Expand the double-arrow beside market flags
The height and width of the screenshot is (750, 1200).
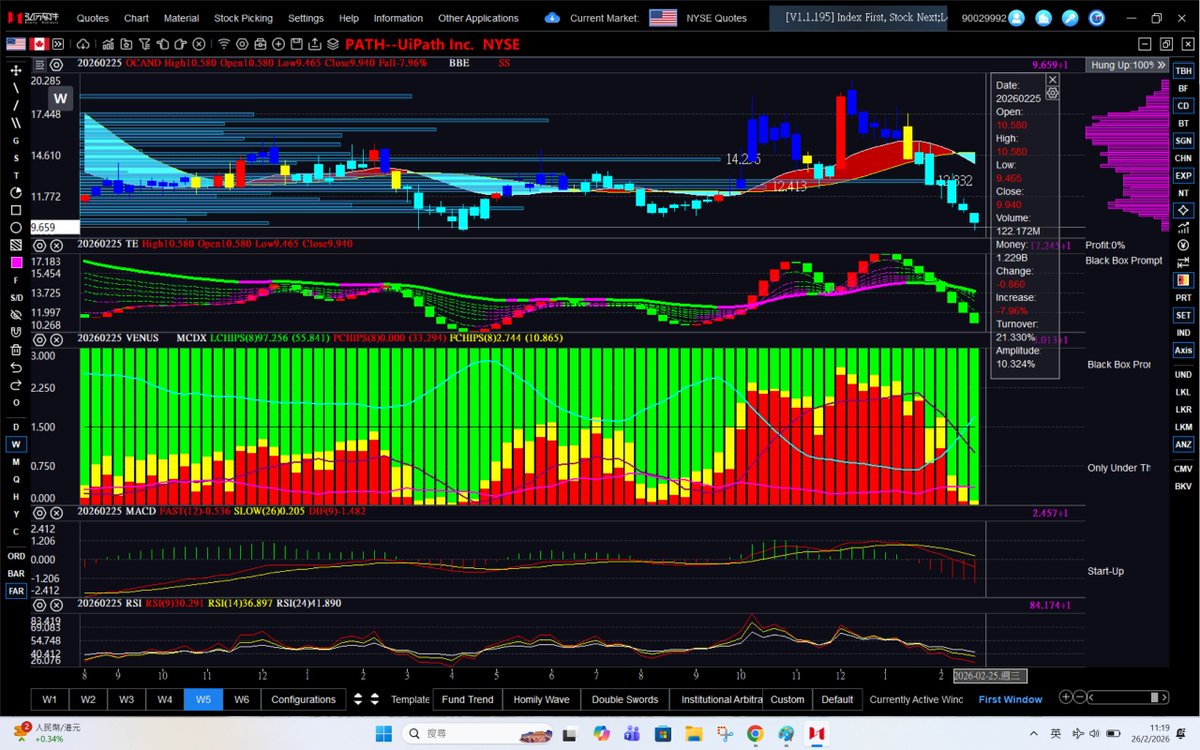tap(58, 44)
